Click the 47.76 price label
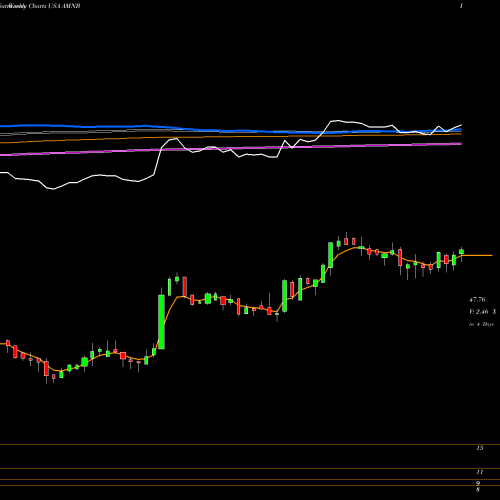Viewport: 500px width, 500px height. pos(477,300)
